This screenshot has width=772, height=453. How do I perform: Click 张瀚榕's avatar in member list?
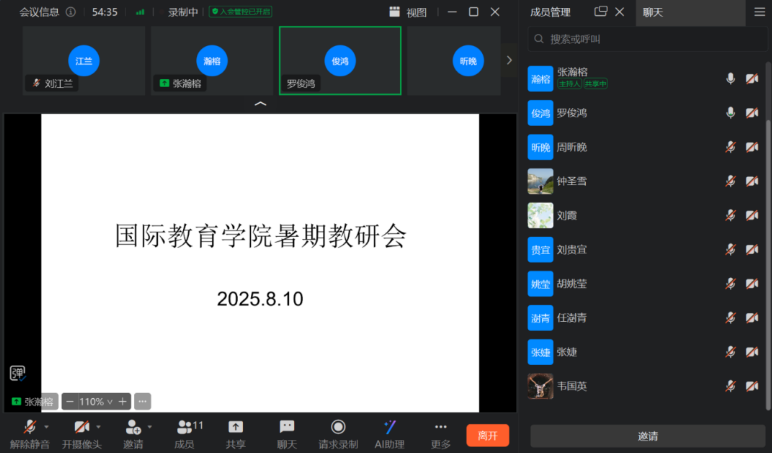click(x=540, y=79)
